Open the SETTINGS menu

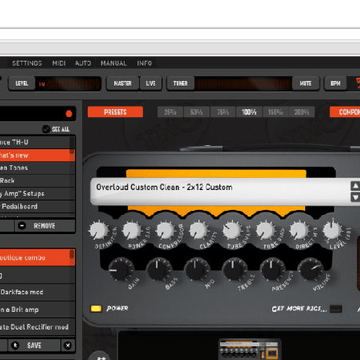pyautogui.click(x=27, y=63)
